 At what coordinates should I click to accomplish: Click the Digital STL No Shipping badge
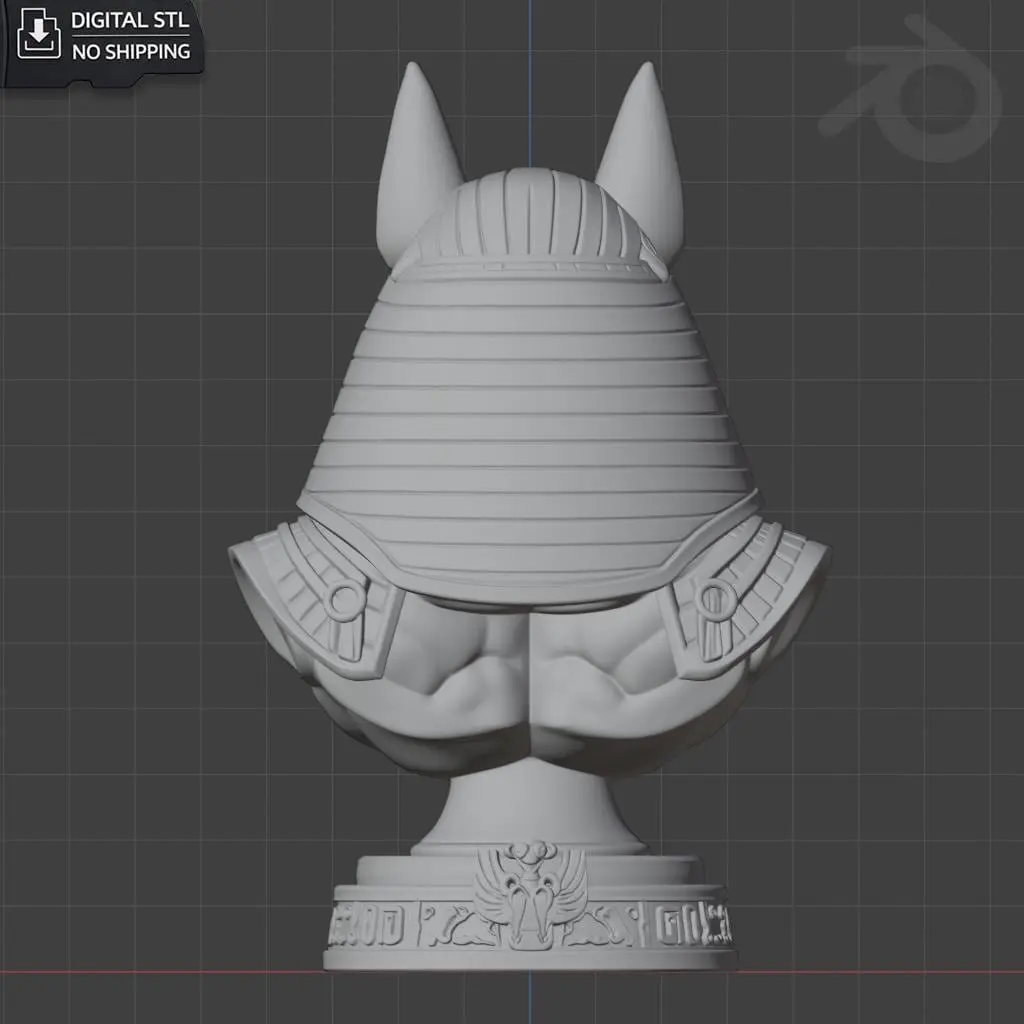click(x=103, y=42)
